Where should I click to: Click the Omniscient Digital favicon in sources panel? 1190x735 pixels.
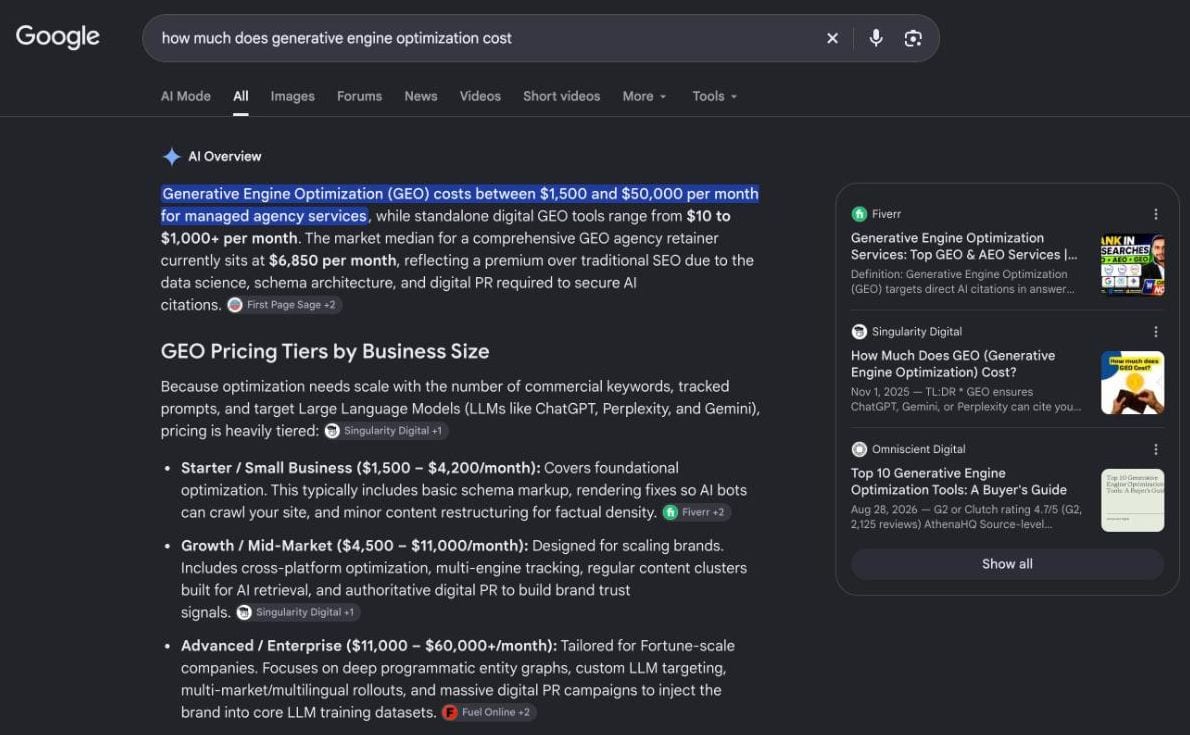(859, 450)
